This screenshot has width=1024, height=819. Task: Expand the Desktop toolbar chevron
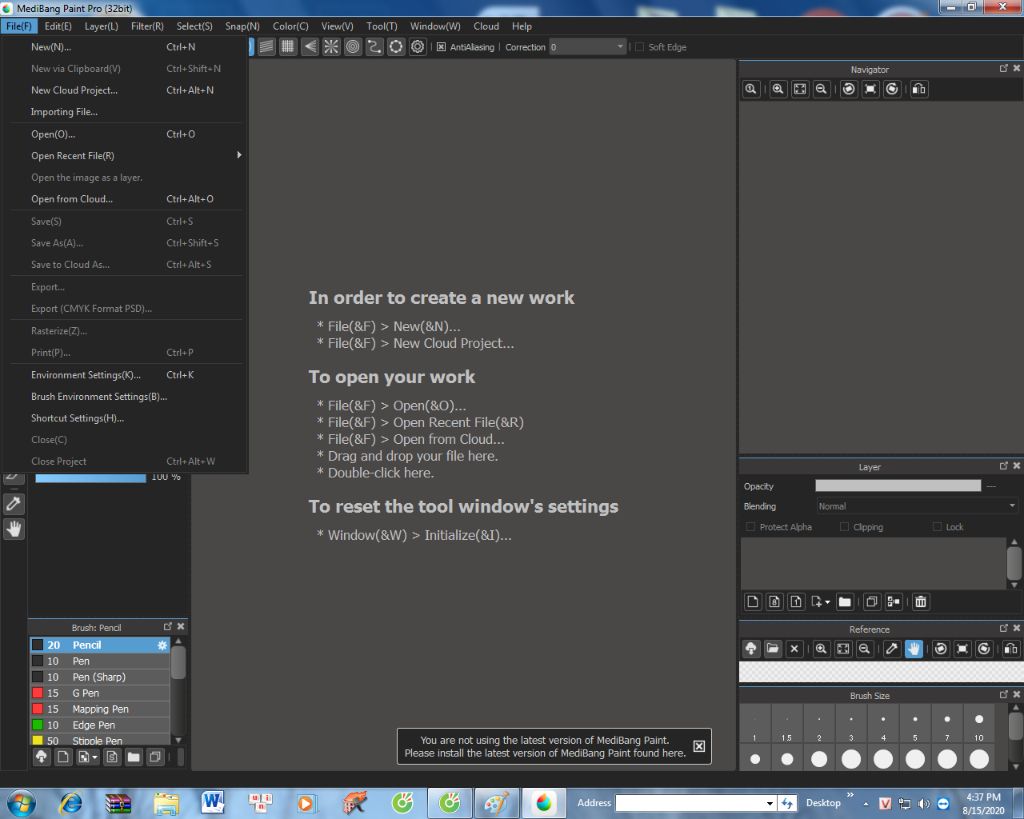click(850, 795)
